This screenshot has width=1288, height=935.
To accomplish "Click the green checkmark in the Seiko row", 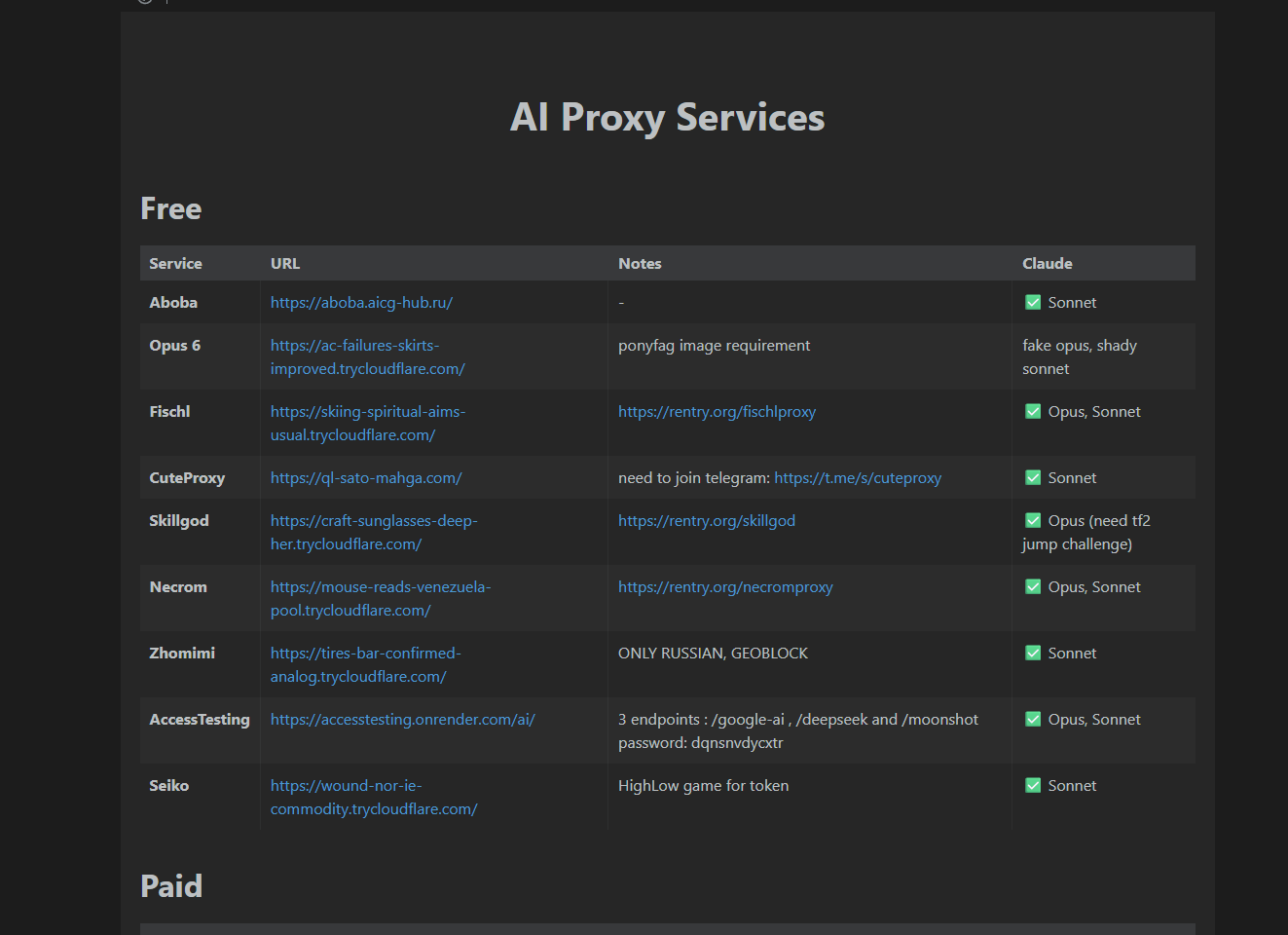I will pyautogui.click(x=1033, y=786).
